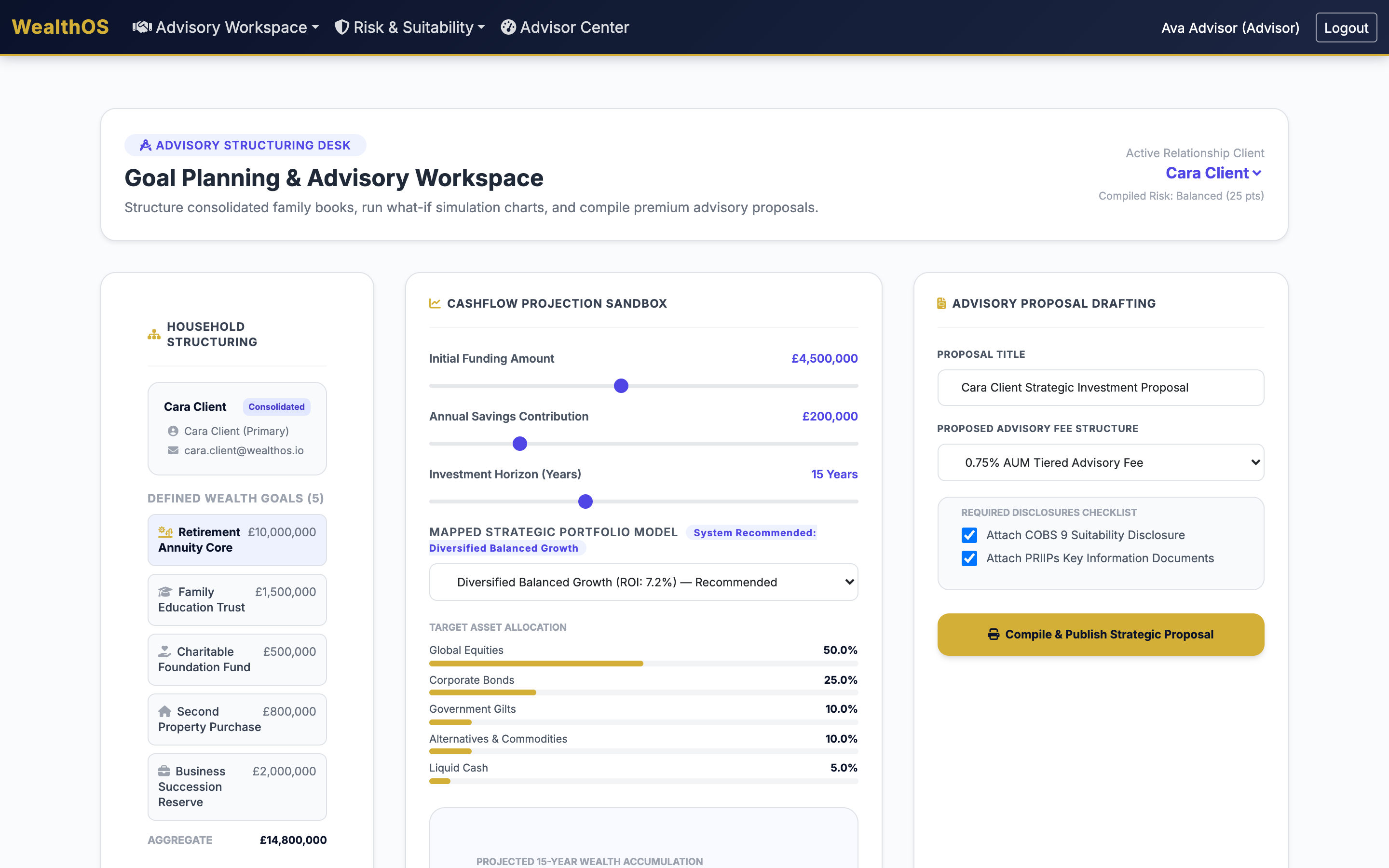1389x868 pixels.
Task: Click the document icon in Advisory Proposal Drafting header
Action: pyautogui.click(x=941, y=303)
